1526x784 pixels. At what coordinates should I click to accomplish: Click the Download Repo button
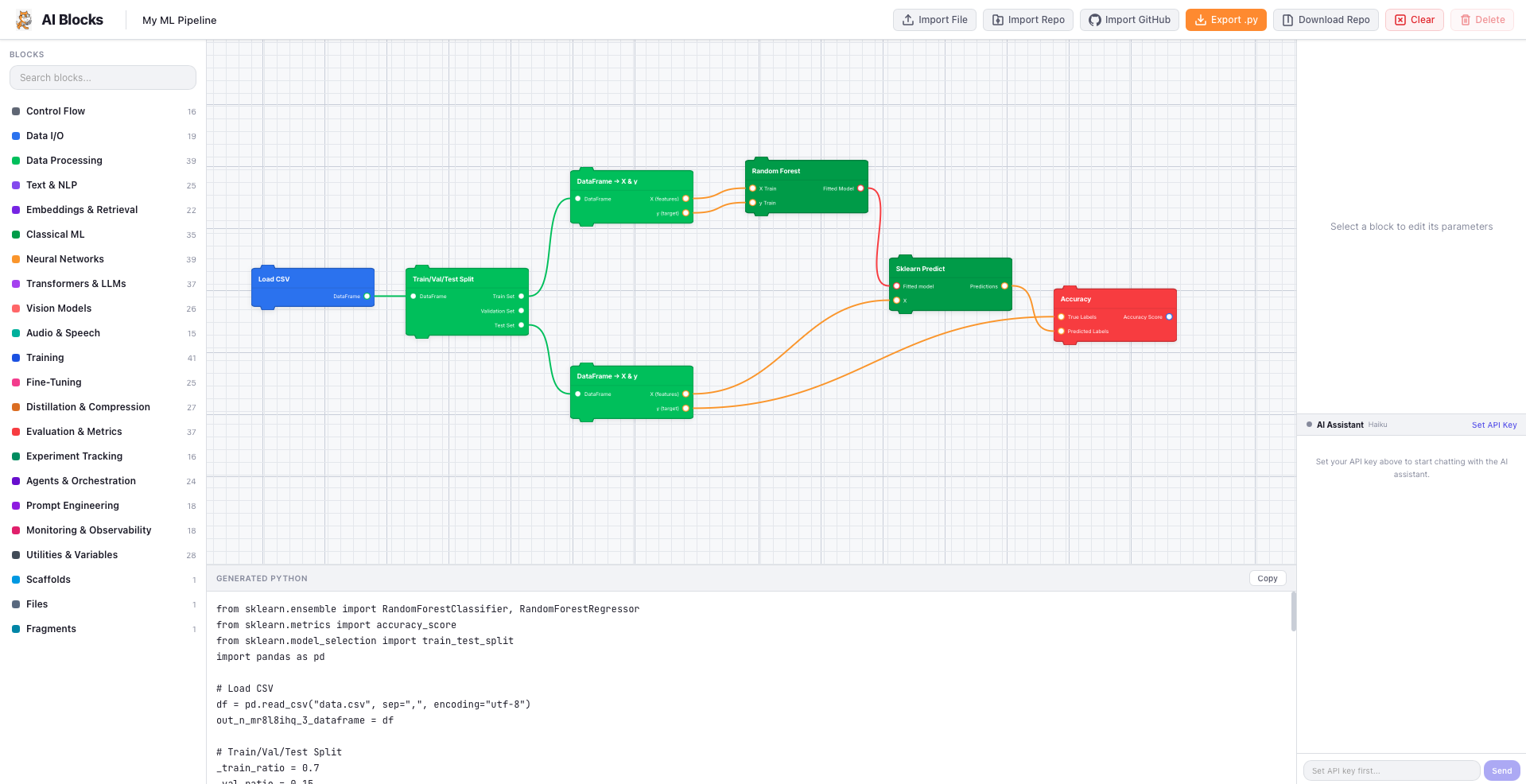click(x=1326, y=20)
